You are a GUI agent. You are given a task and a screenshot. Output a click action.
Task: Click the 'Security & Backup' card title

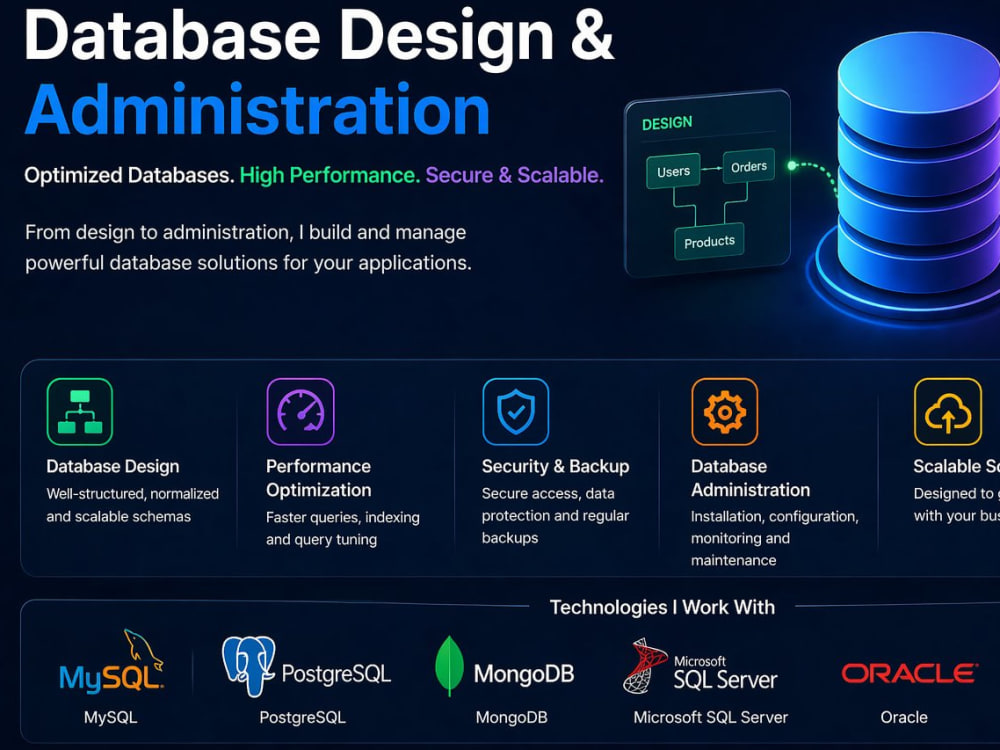(555, 466)
